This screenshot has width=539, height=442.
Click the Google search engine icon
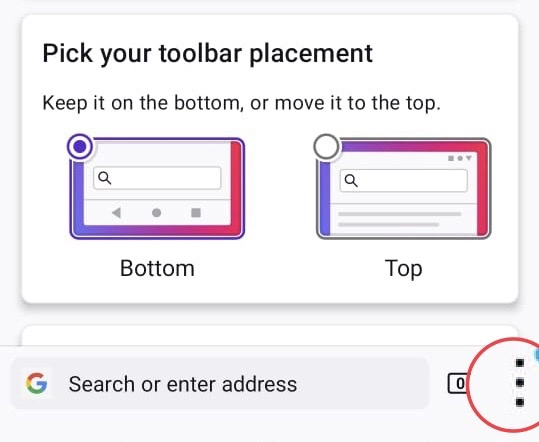click(x=36, y=383)
